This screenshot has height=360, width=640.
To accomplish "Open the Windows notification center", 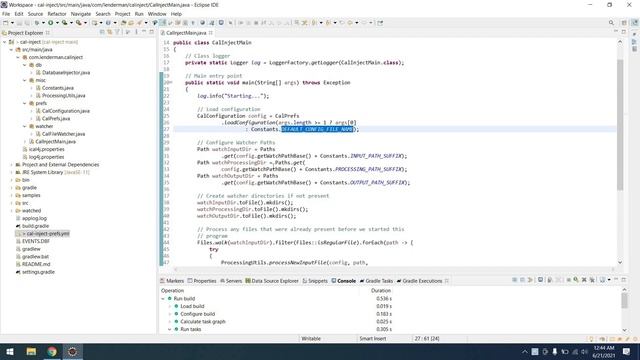I will 627,351.
